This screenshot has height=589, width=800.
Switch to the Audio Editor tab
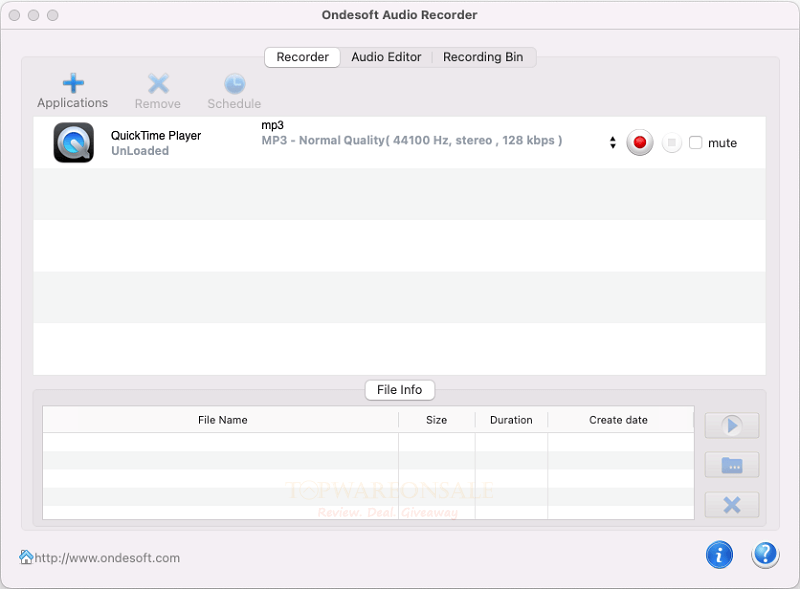386,57
